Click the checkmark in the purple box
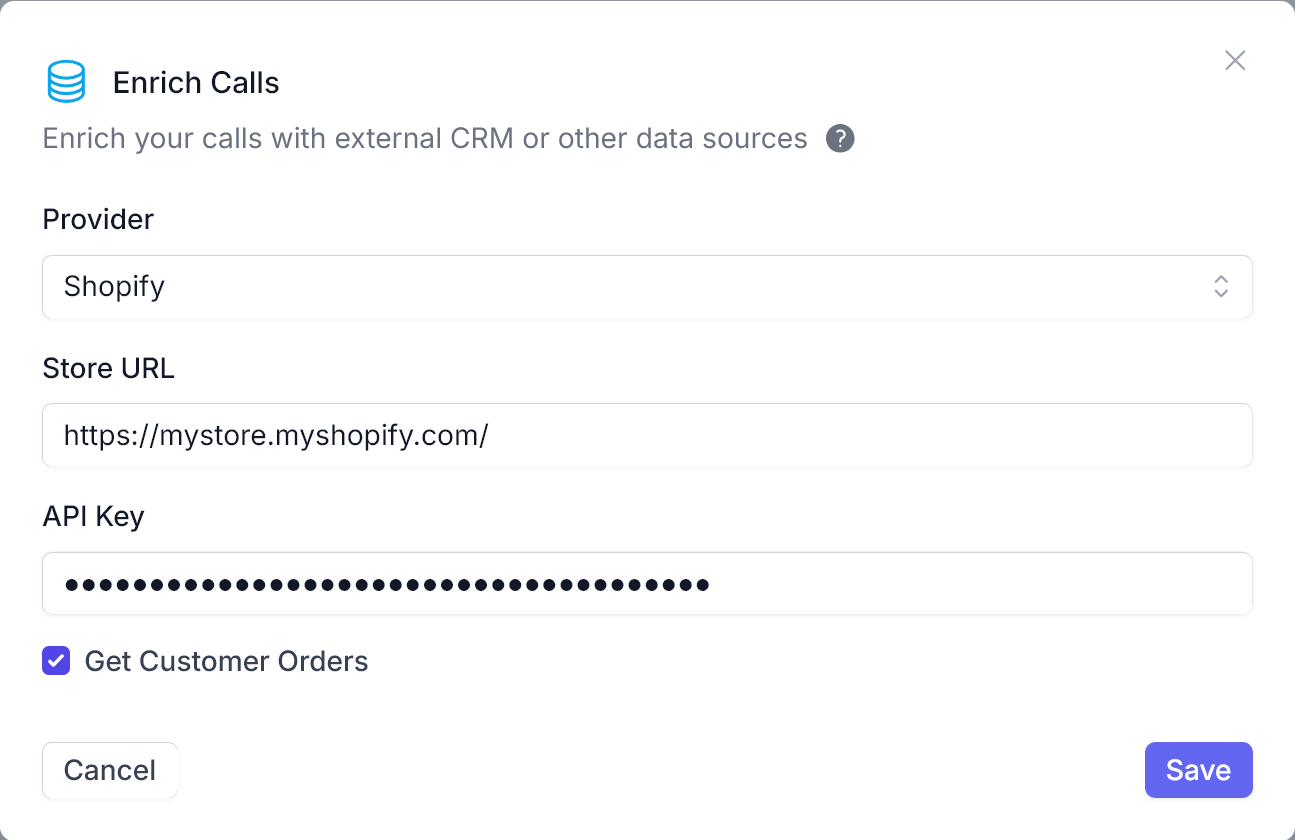The image size is (1295, 840). pos(56,661)
